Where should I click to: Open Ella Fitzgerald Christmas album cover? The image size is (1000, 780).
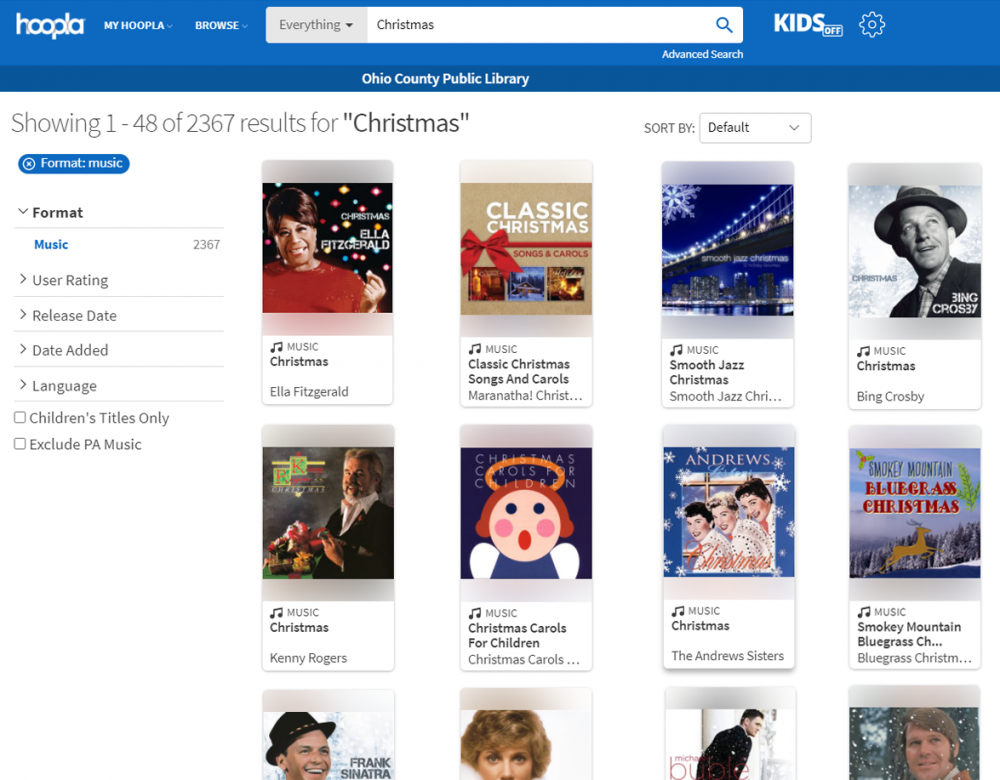328,248
